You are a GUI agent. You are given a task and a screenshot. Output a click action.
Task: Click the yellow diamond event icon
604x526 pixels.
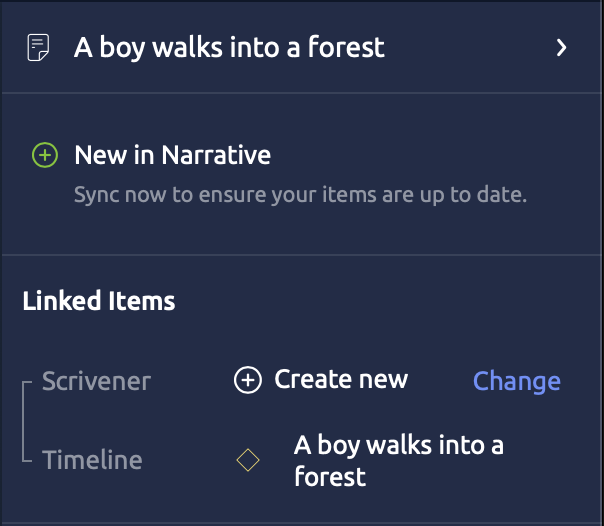point(247,460)
